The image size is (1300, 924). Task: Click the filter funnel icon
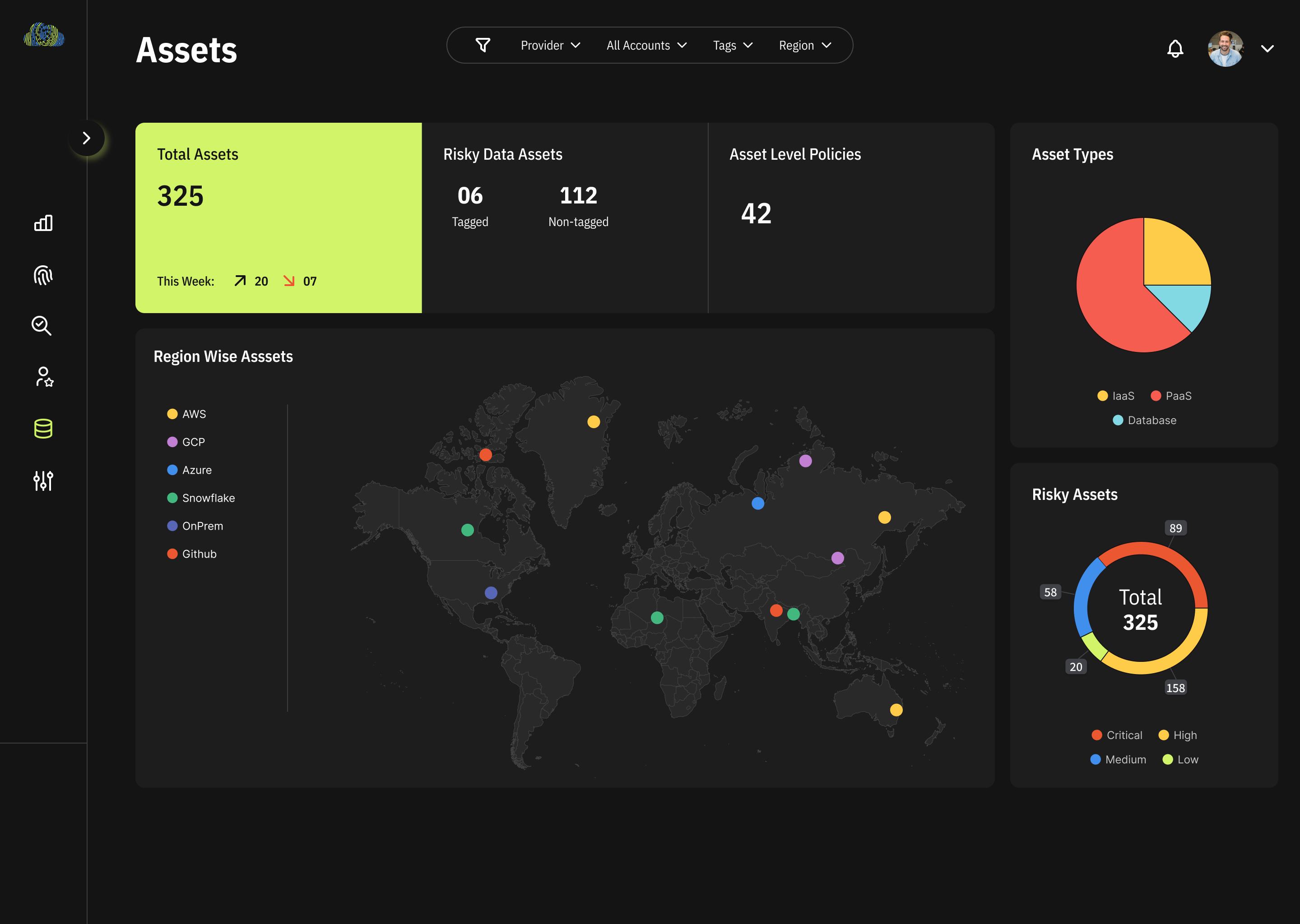click(x=483, y=45)
